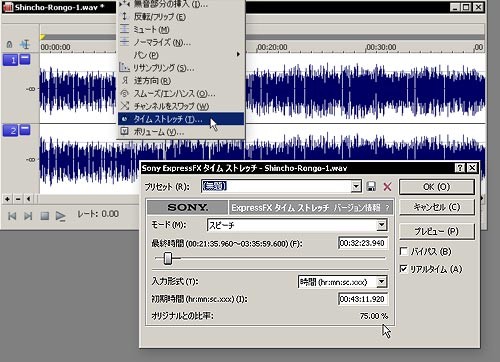
Task: Click the final time input field
Action: tap(363, 243)
